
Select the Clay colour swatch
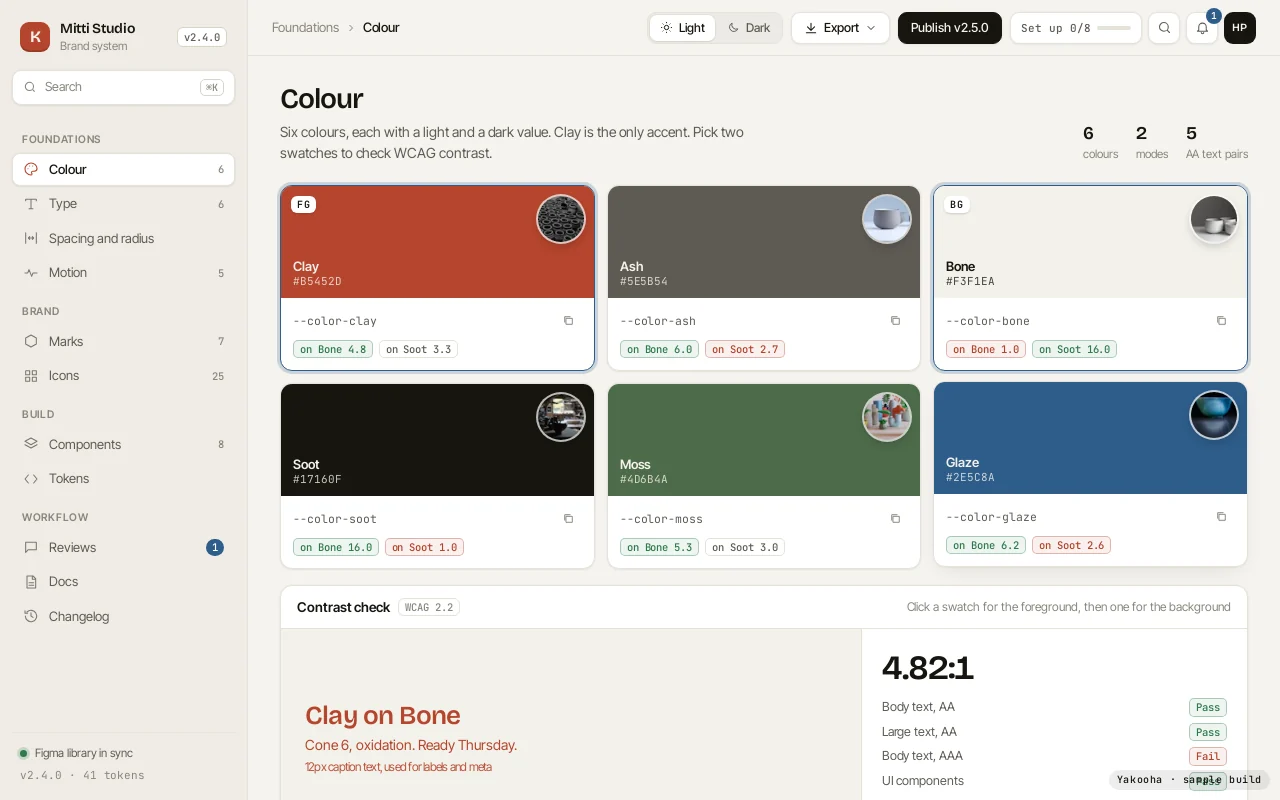[x=437, y=242]
